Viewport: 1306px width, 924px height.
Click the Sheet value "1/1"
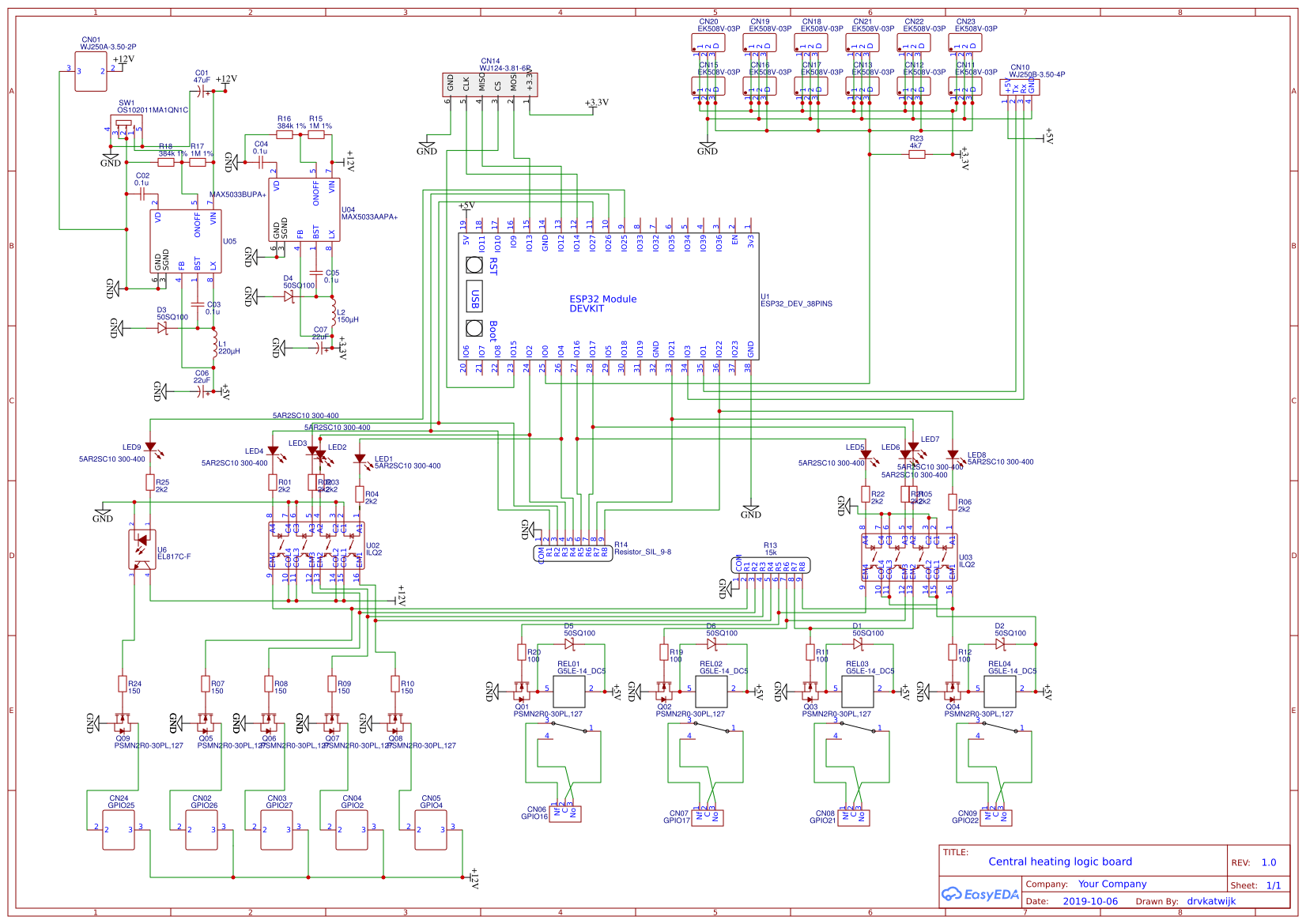1274,885
